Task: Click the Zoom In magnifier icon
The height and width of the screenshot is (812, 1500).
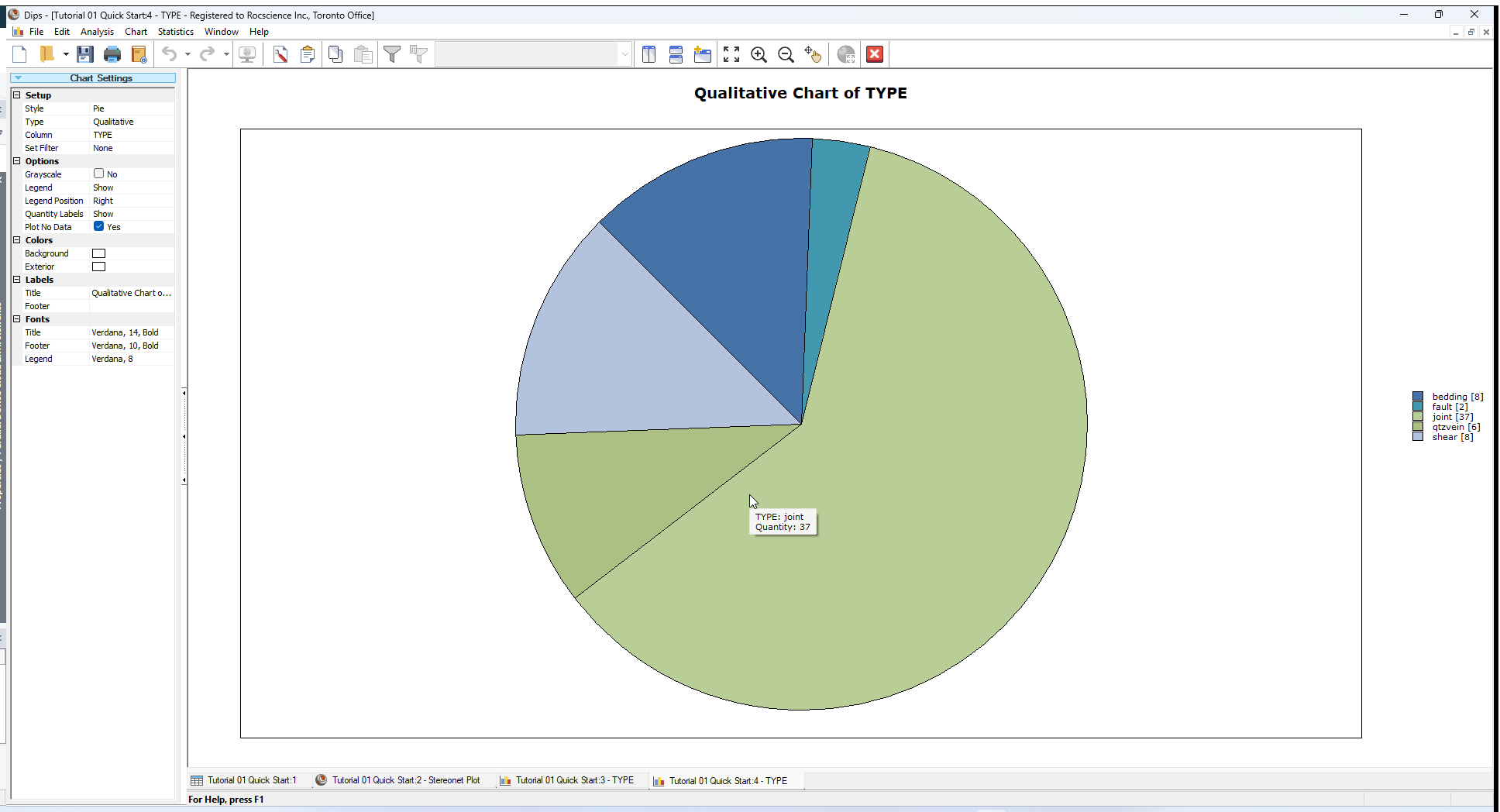Action: (759, 54)
